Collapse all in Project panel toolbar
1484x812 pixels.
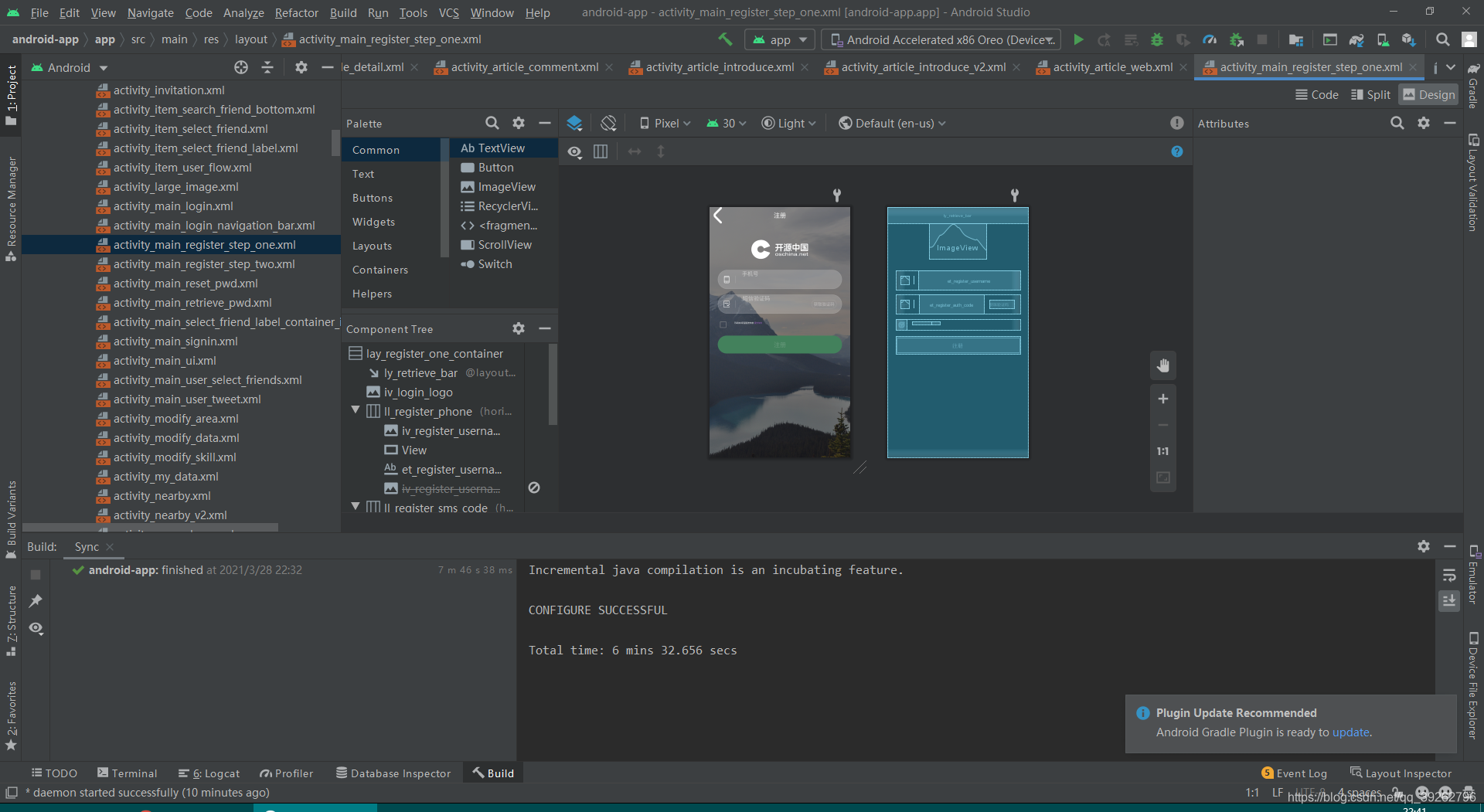tap(267, 67)
